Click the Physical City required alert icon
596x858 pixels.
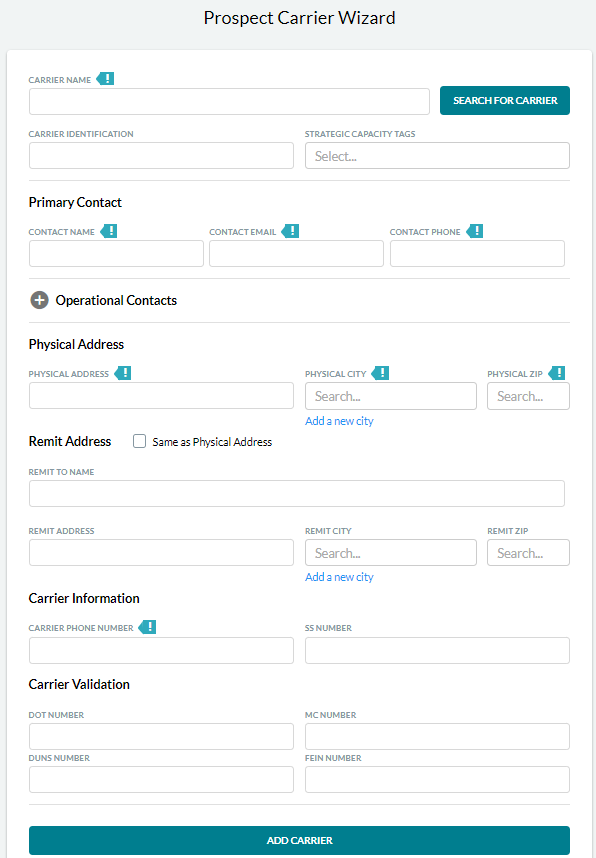click(380, 373)
